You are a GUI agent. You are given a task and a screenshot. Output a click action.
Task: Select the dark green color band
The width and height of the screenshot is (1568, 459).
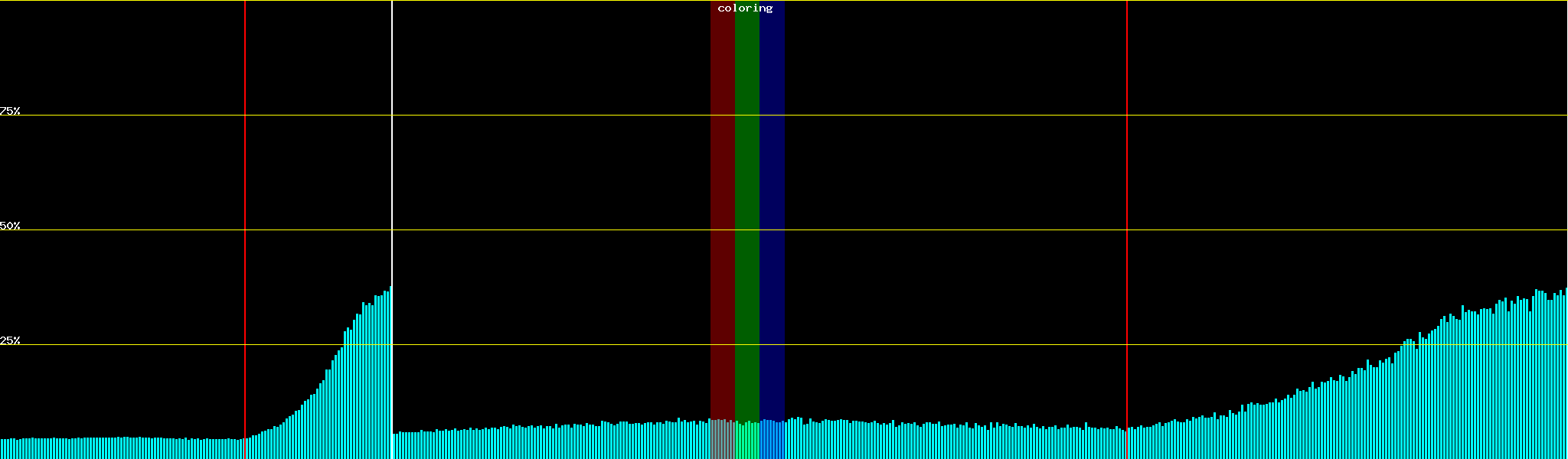click(746, 191)
